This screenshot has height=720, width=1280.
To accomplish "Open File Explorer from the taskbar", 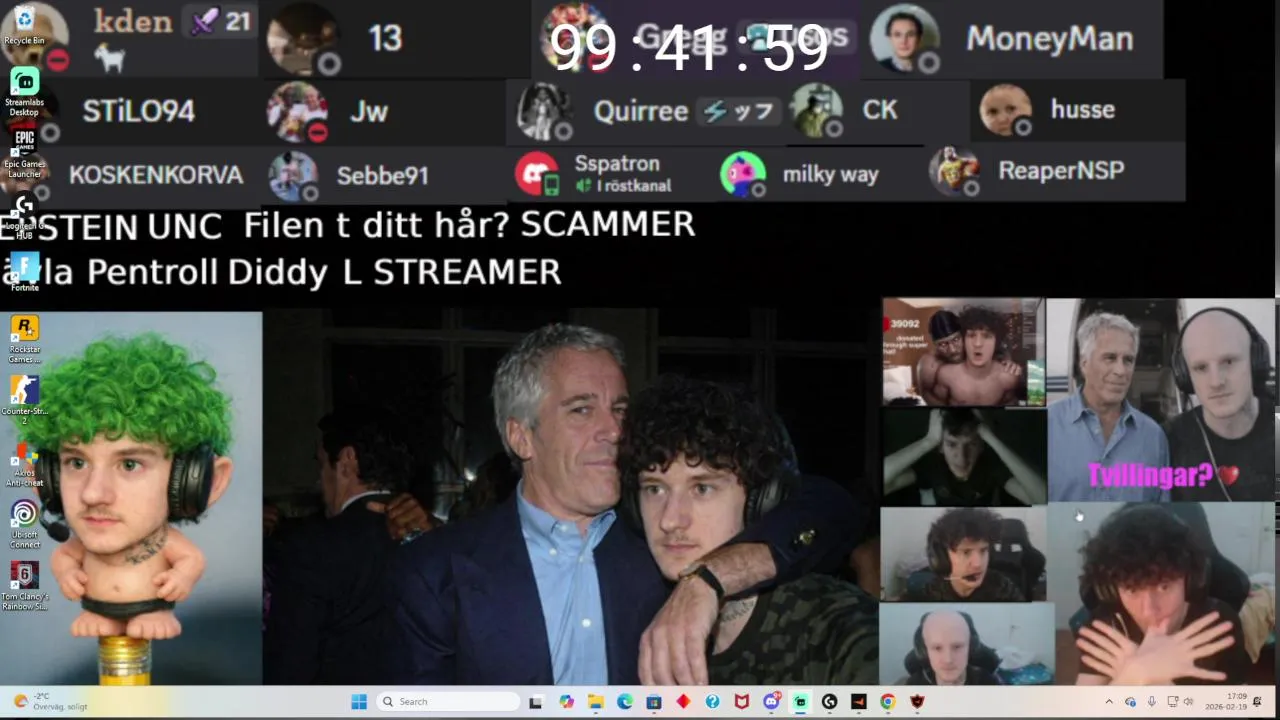I will [595, 702].
